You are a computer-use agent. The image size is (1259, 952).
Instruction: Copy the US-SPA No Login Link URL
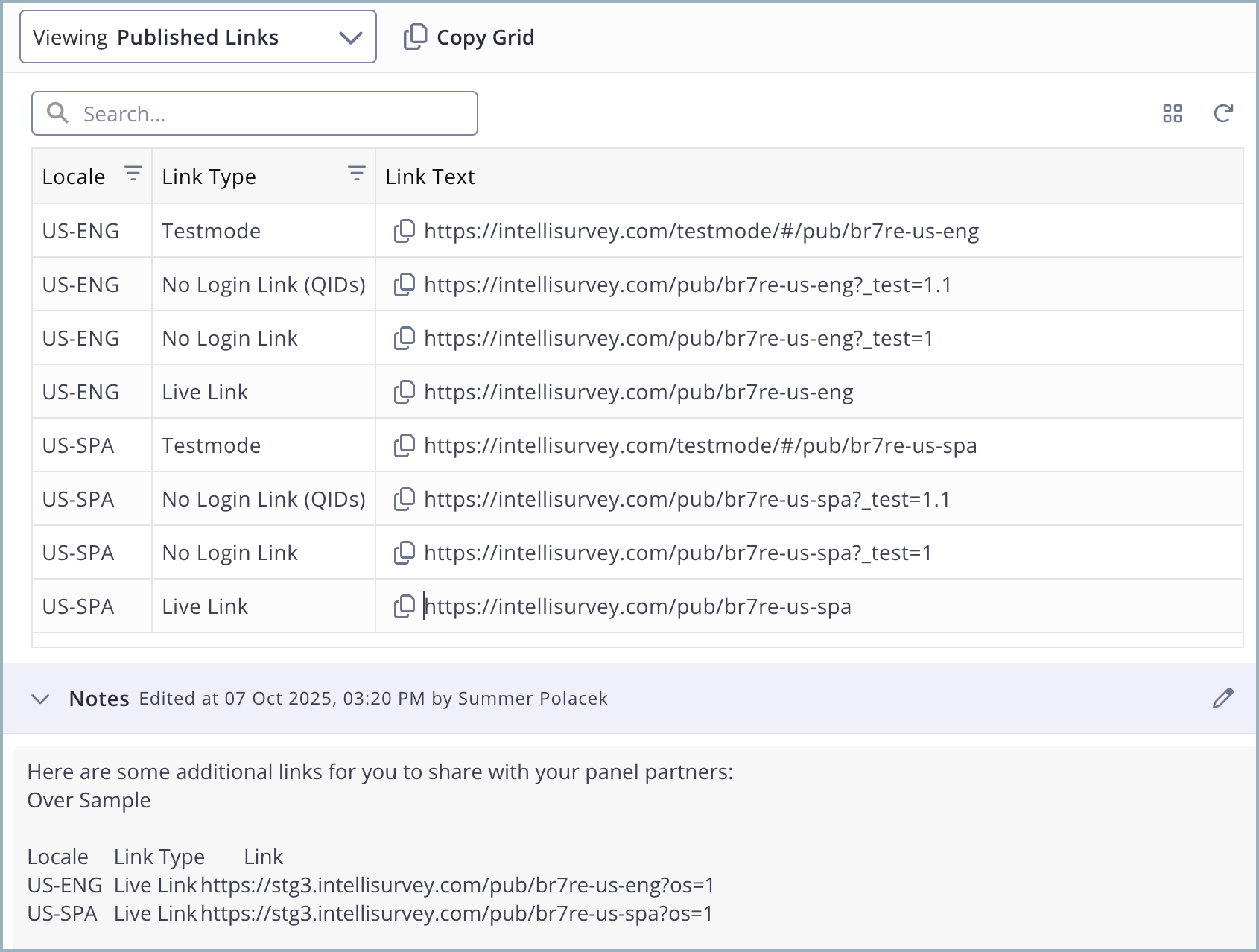[404, 553]
